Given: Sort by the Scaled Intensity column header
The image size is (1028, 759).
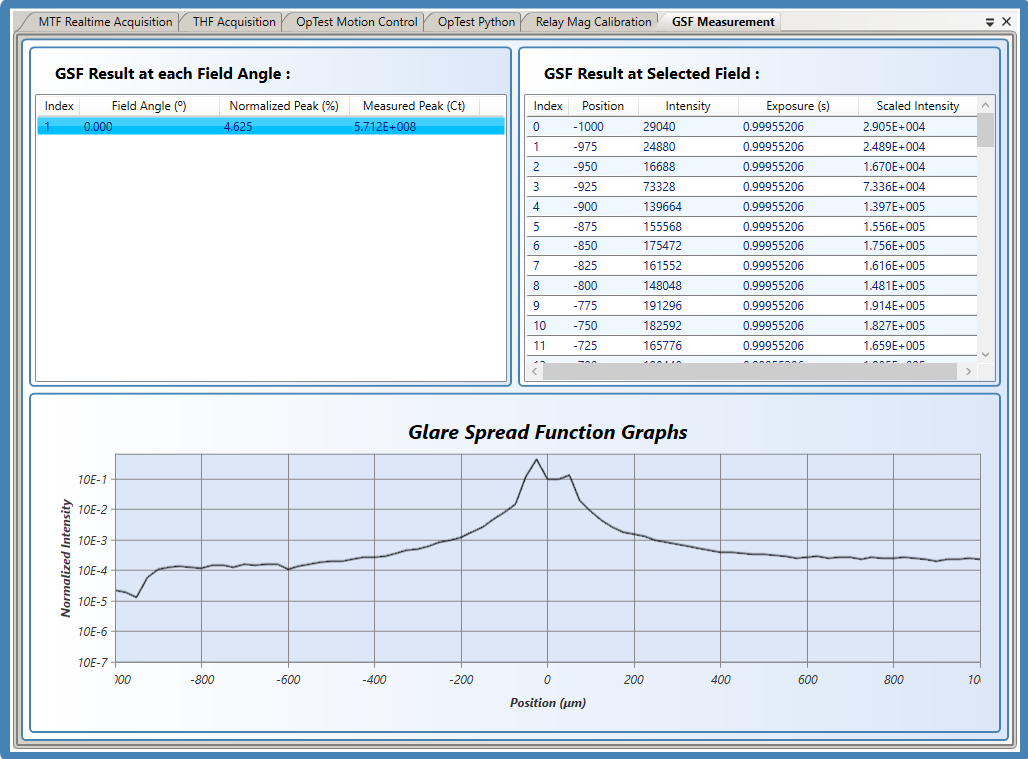Looking at the screenshot, I should click(917, 106).
